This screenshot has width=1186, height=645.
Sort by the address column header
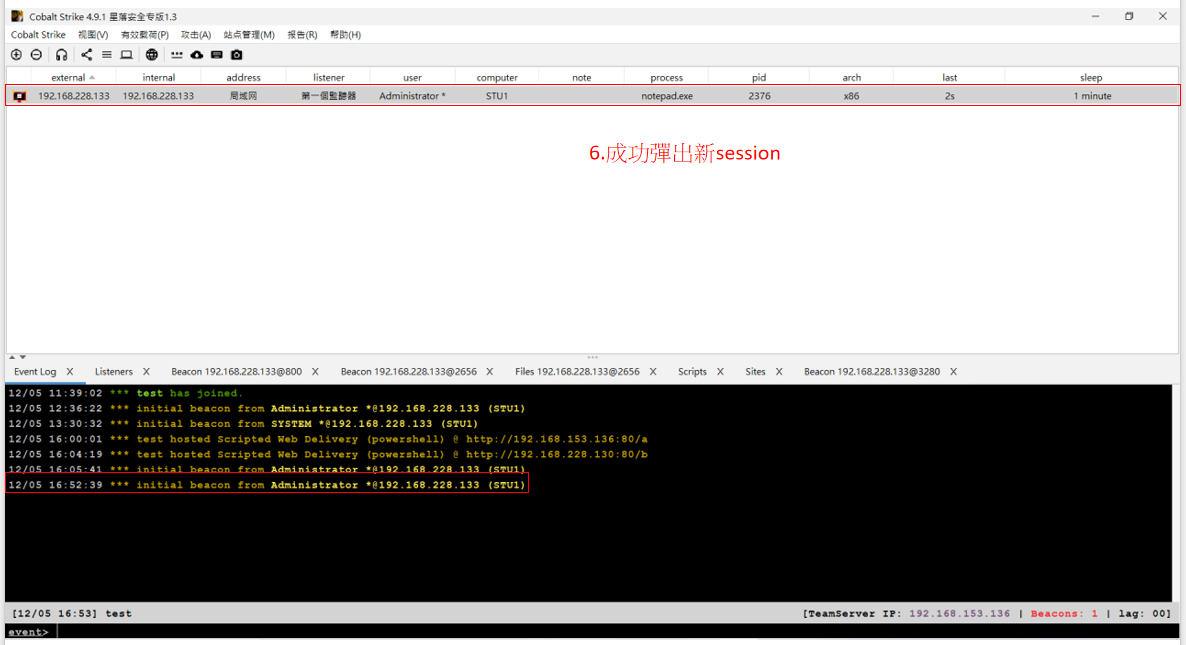244,77
